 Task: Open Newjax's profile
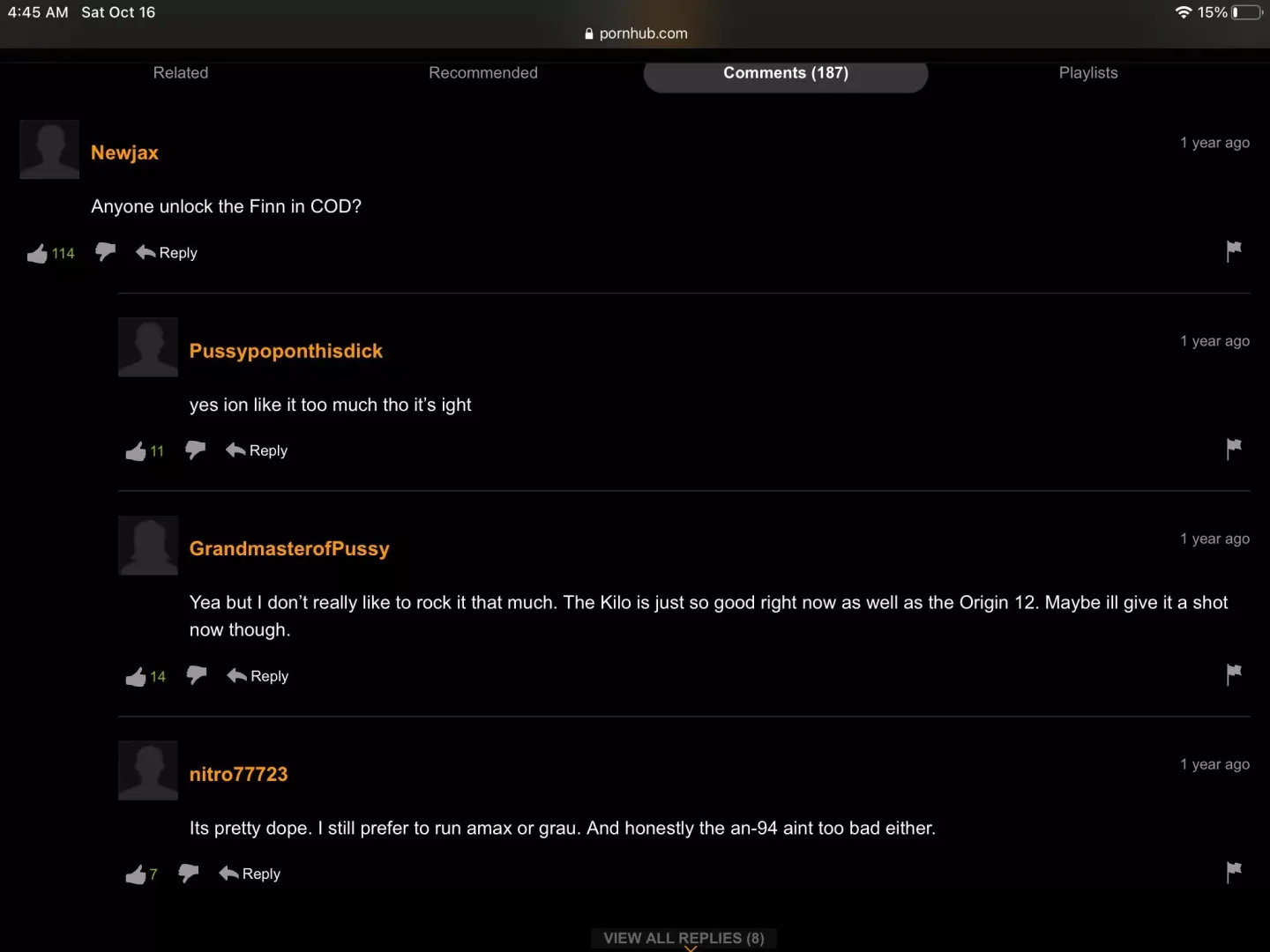pyautogui.click(x=124, y=152)
